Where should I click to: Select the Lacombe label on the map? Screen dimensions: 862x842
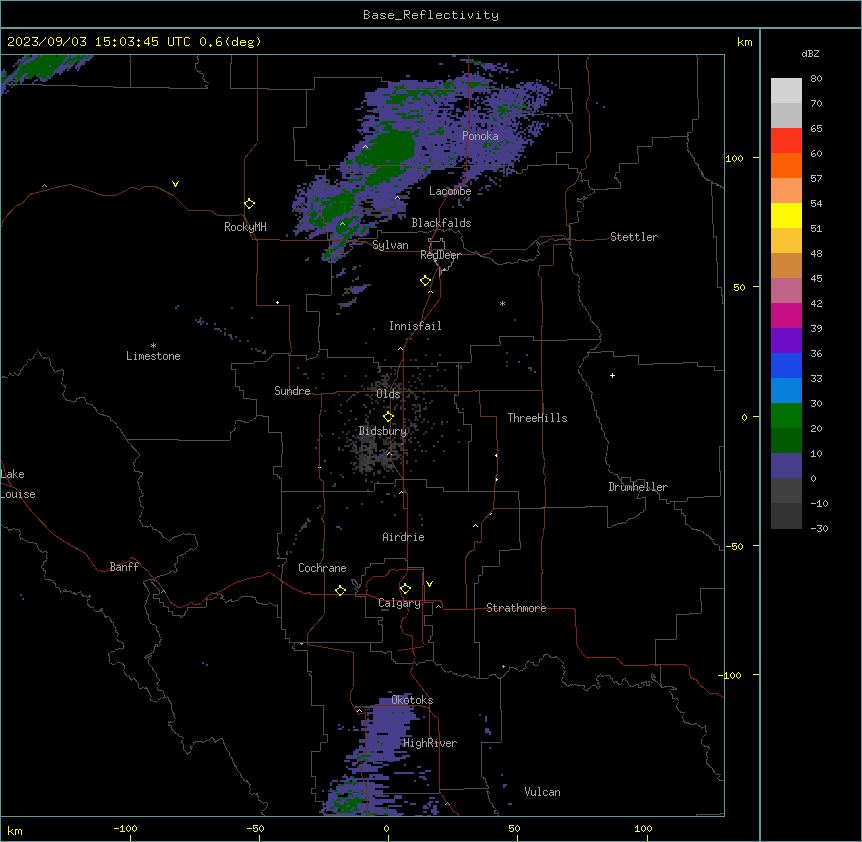coord(450,191)
